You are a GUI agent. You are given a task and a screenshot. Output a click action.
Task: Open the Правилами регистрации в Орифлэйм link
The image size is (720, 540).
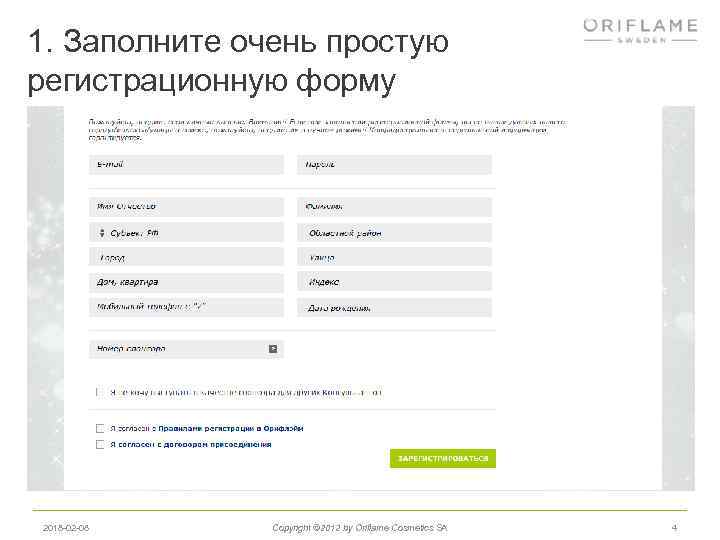pos(231,428)
